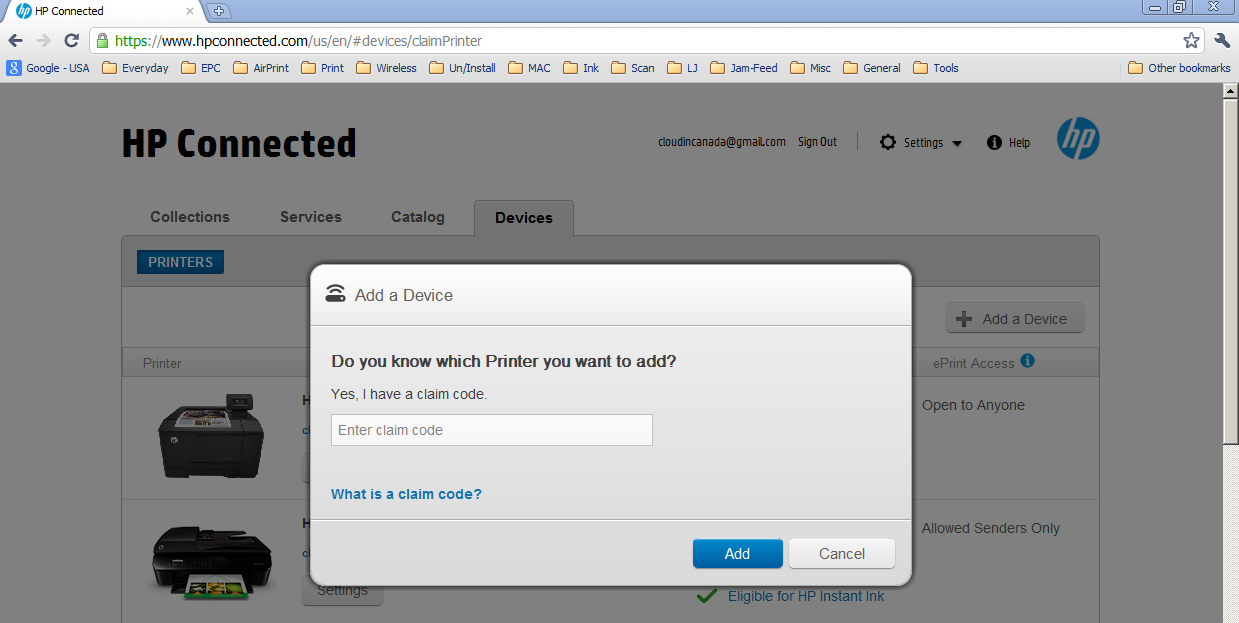Cancel the Add a Device dialog
Screen dimensions: 1239x623
[x=842, y=554]
